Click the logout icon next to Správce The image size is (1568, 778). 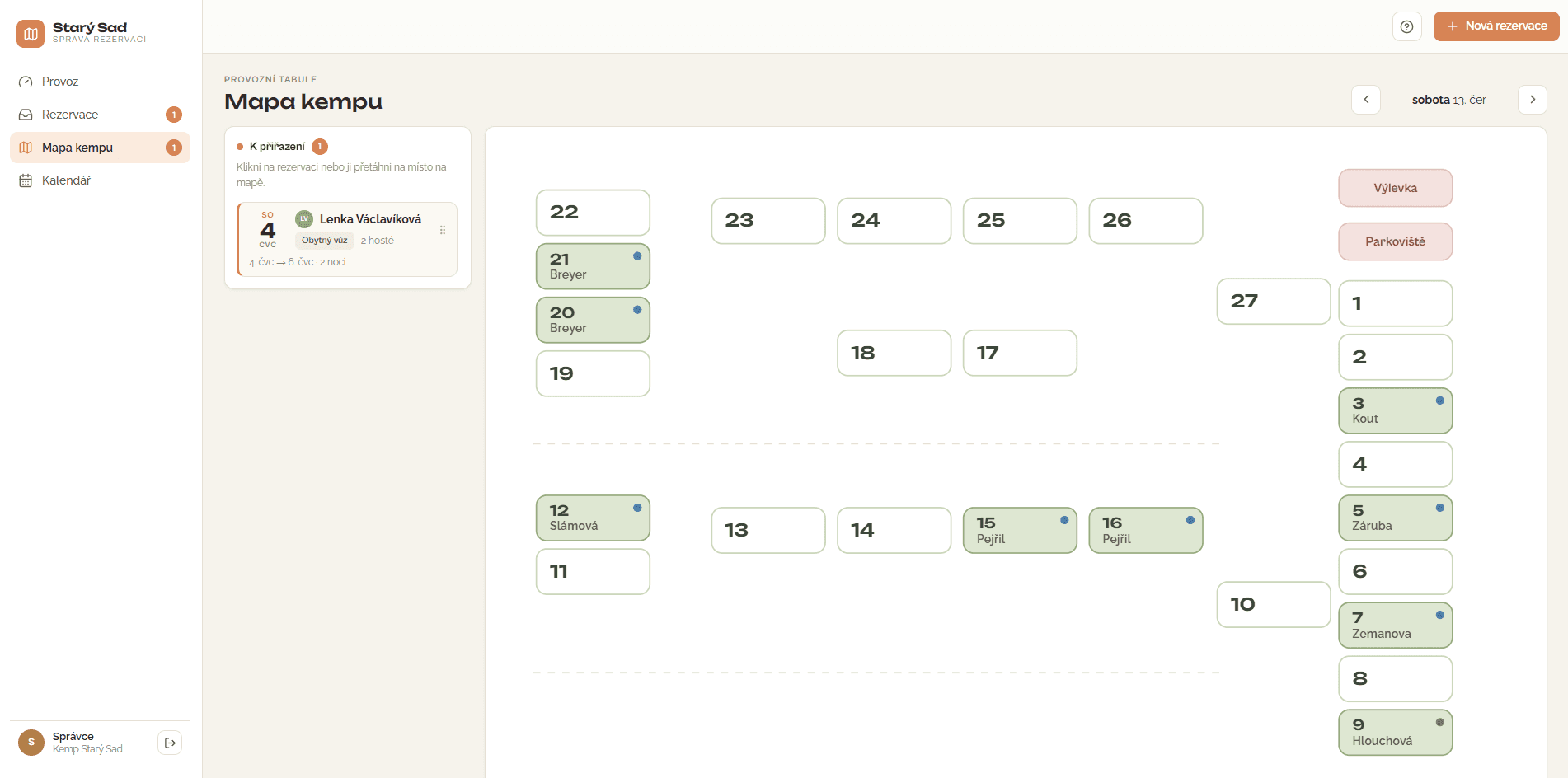[x=170, y=743]
